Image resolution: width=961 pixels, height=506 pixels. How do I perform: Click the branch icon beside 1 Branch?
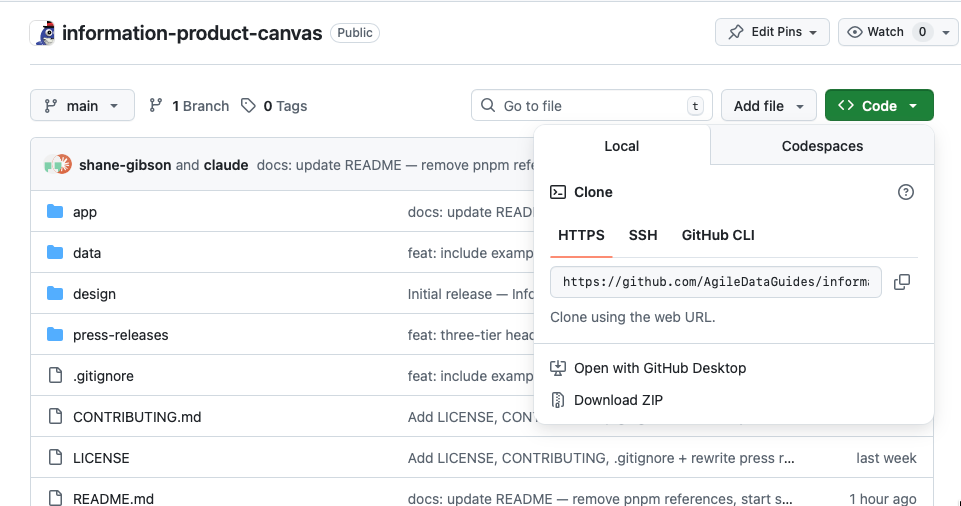pos(156,106)
